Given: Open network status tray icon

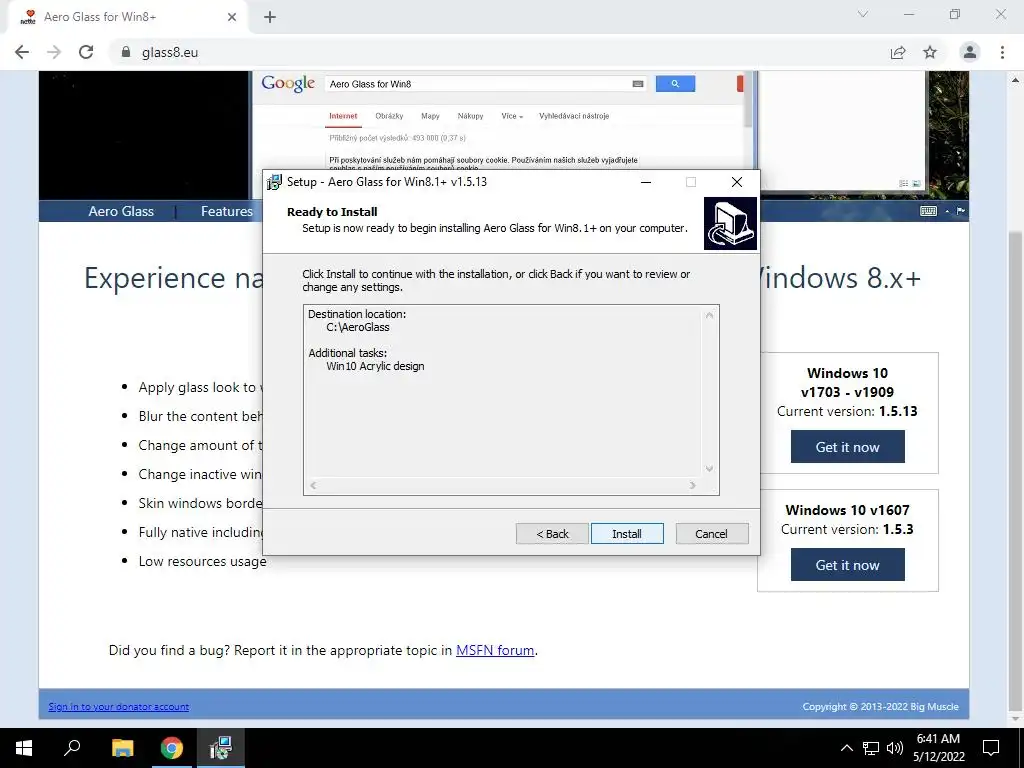Looking at the screenshot, I should click(x=871, y=748).
